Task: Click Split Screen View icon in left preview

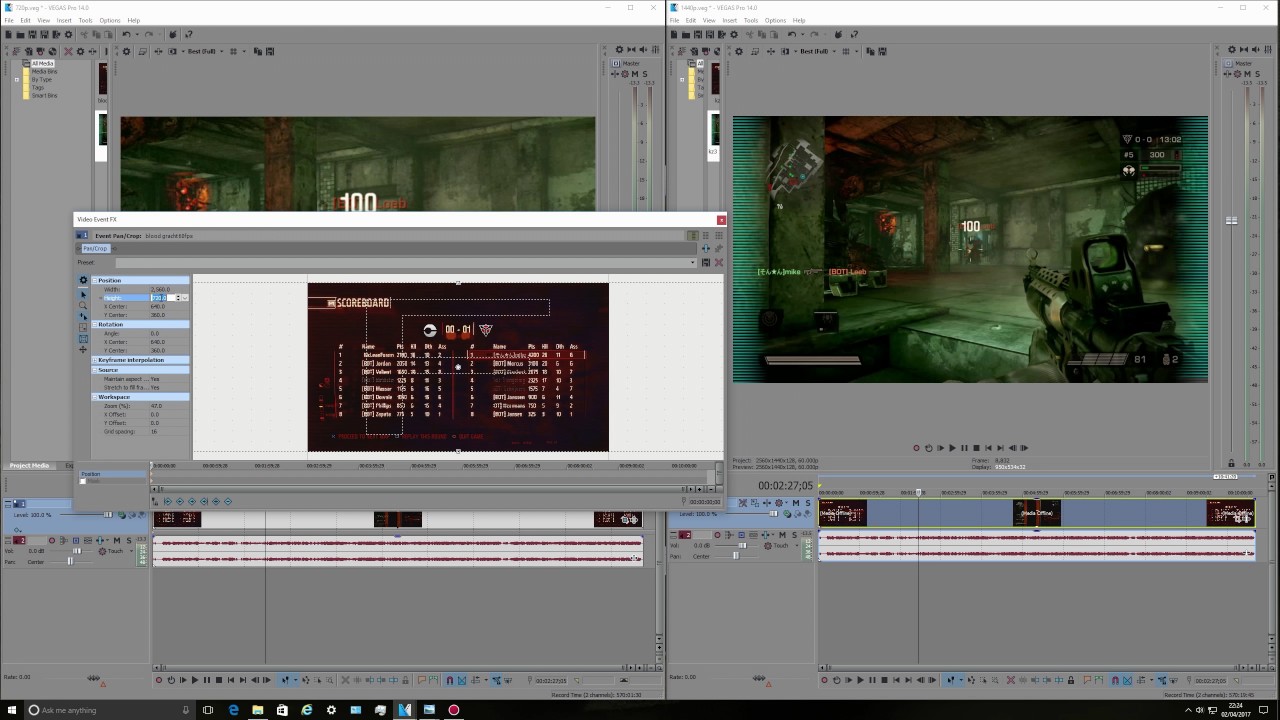Action: pyautogui.click(x=172, y=51)
